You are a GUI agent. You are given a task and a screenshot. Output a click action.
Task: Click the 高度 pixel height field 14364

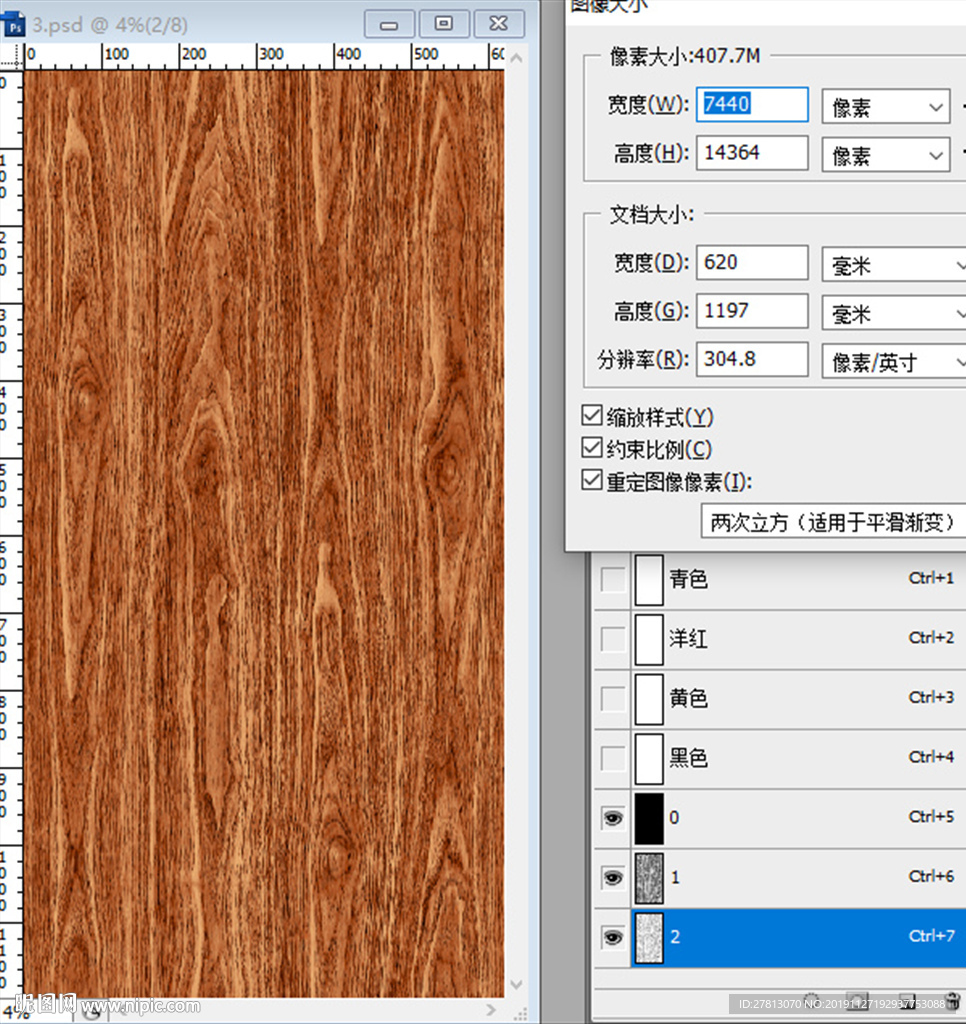[x=751, y=153]
